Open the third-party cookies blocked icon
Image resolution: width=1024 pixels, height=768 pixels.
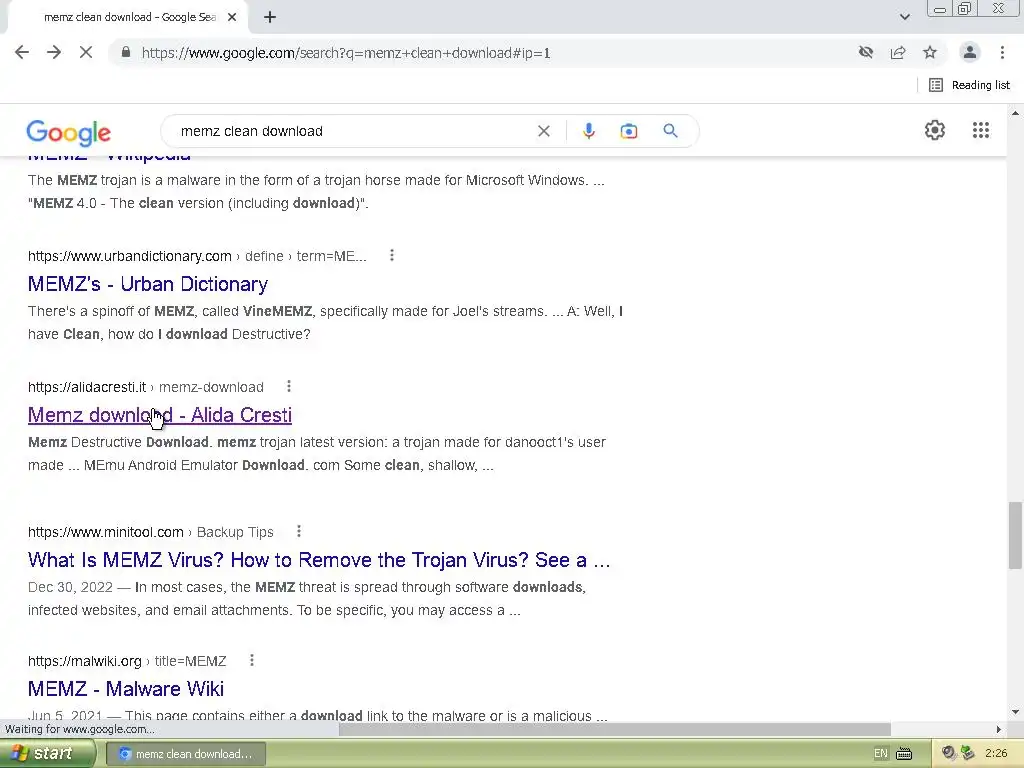[x=866, y=52]
